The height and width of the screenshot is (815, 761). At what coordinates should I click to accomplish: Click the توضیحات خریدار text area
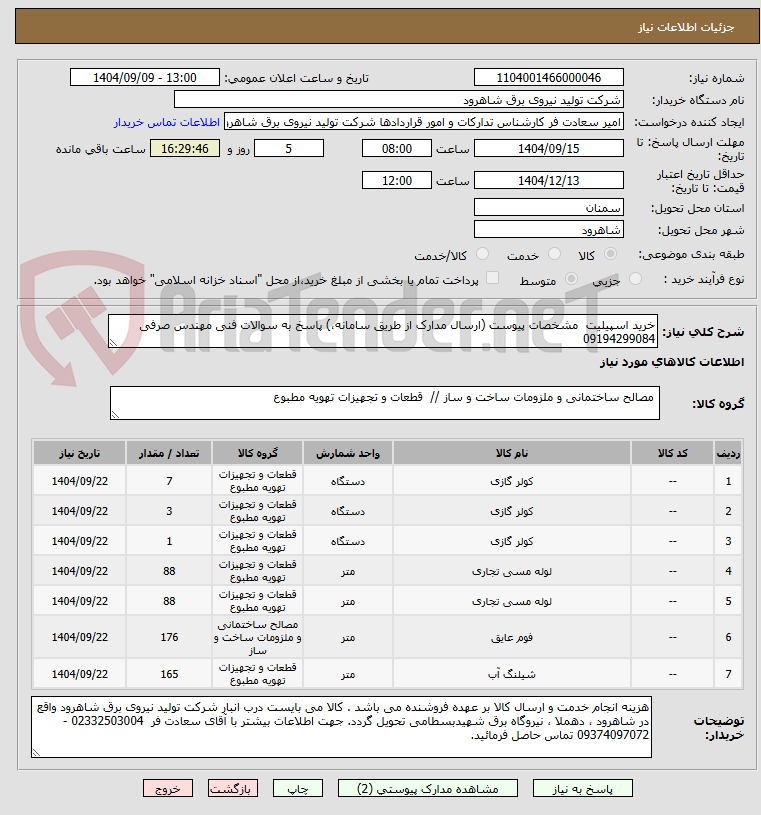[x=341, y=727]
